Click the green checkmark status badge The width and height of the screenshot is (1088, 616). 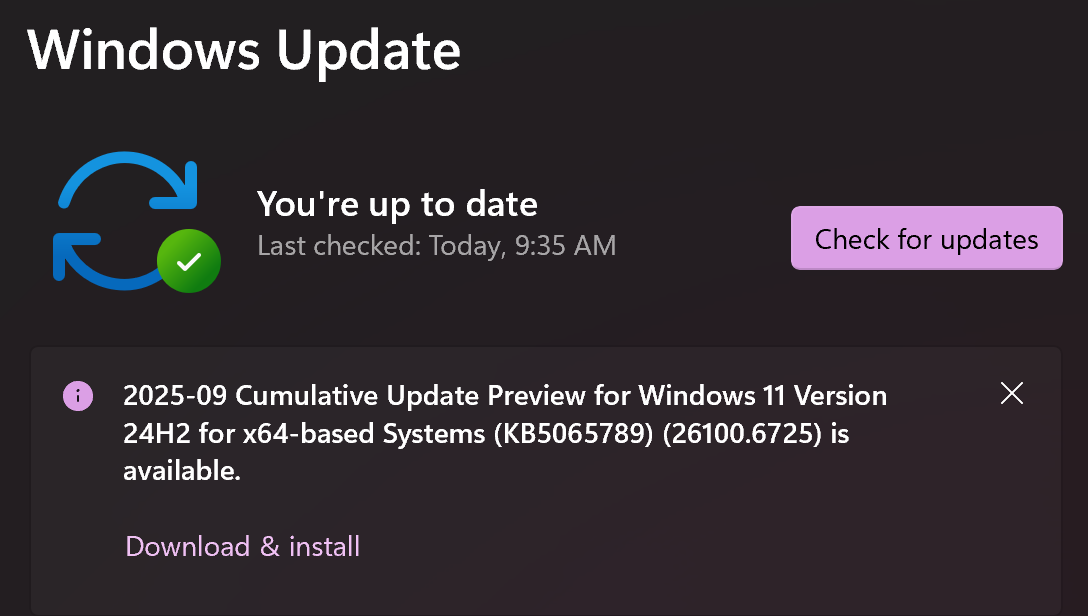pos(189,261)
